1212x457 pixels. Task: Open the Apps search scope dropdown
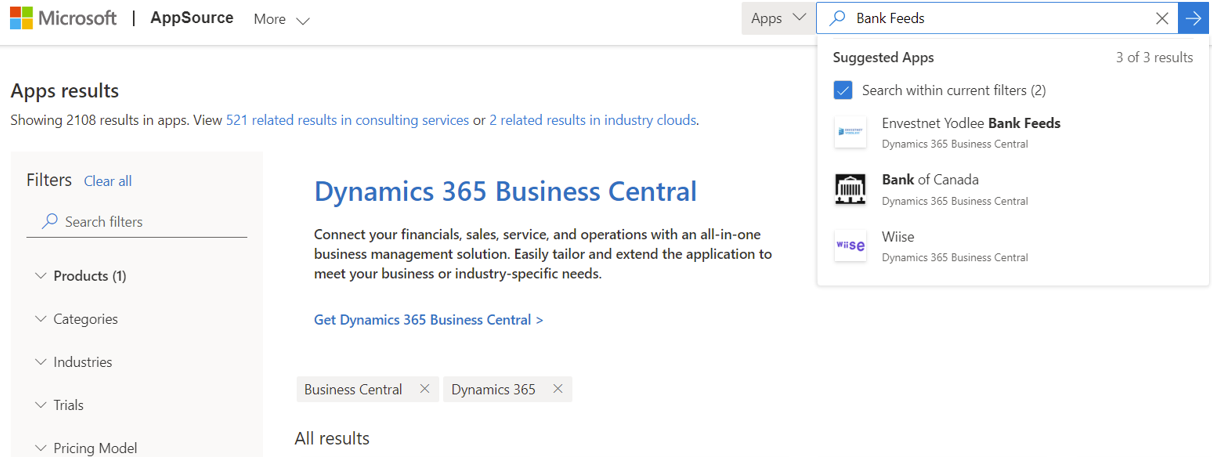[778, 18]
